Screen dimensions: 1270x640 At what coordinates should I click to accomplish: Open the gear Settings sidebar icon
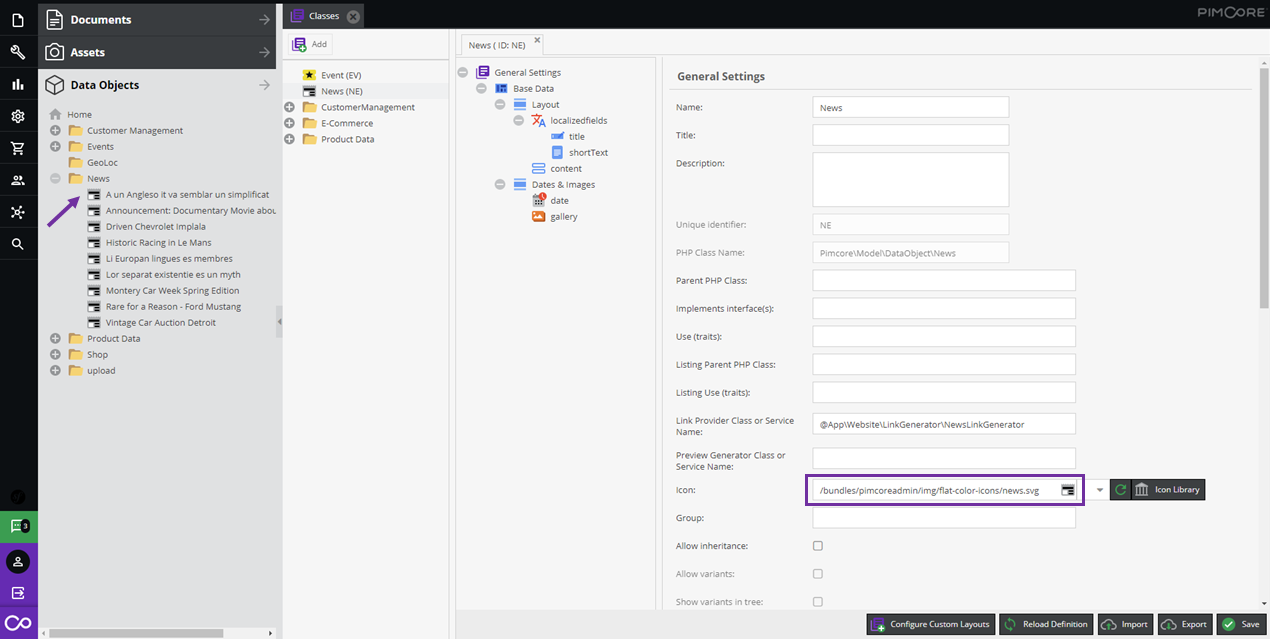tap(18, 117)
